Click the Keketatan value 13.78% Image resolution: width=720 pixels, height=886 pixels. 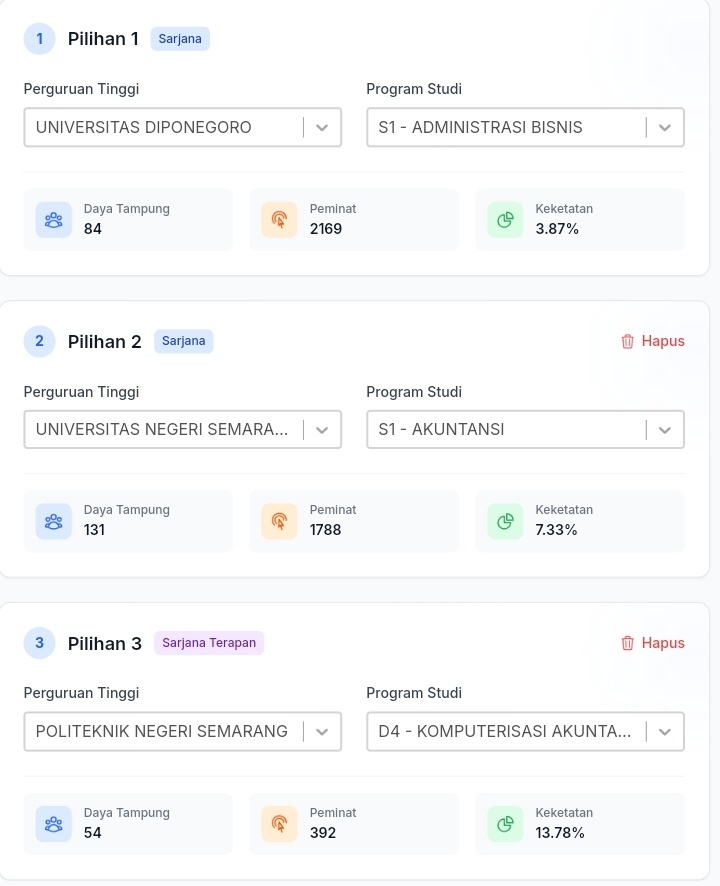560,833
